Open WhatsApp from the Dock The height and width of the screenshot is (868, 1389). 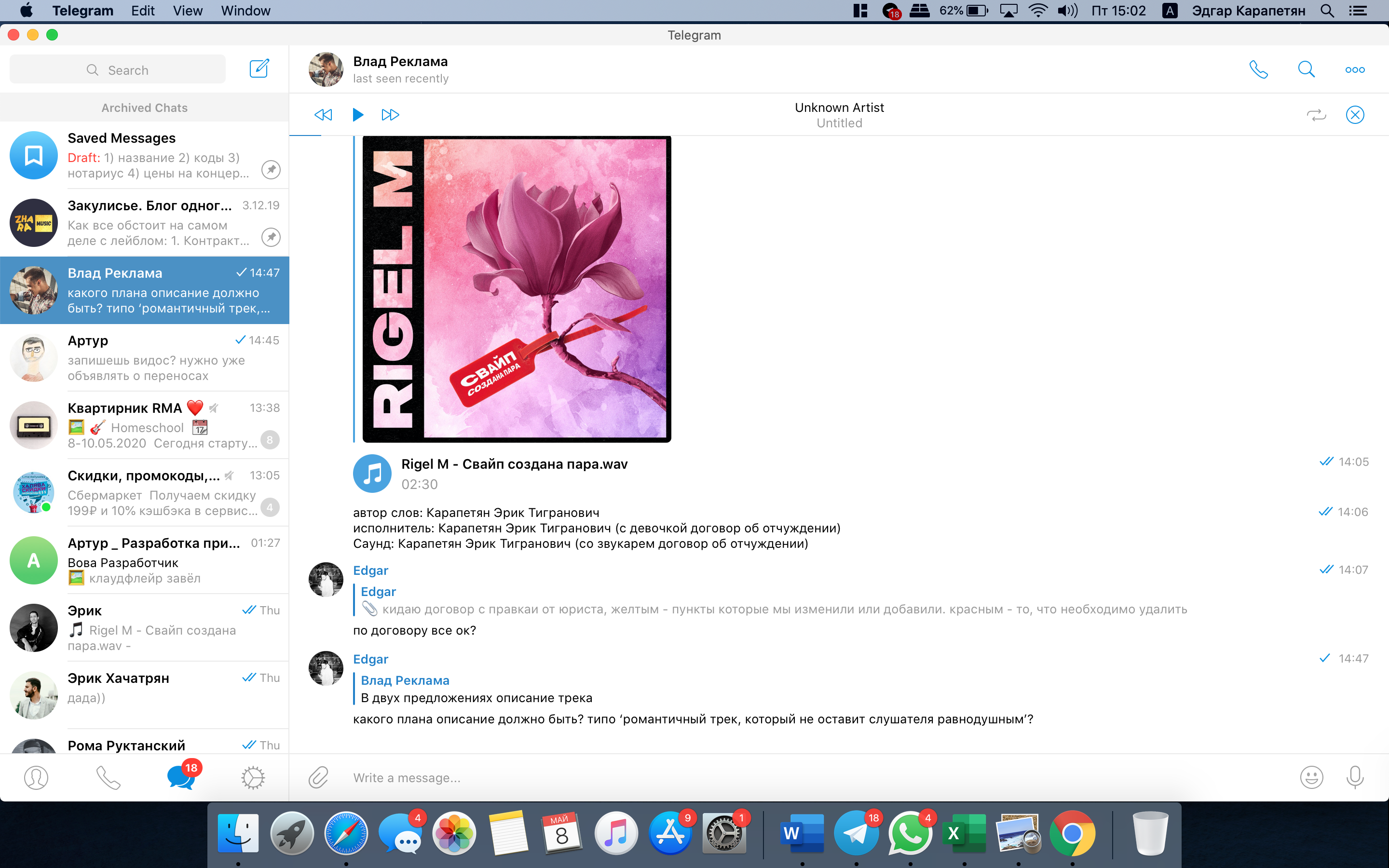(x=910, y=833)
